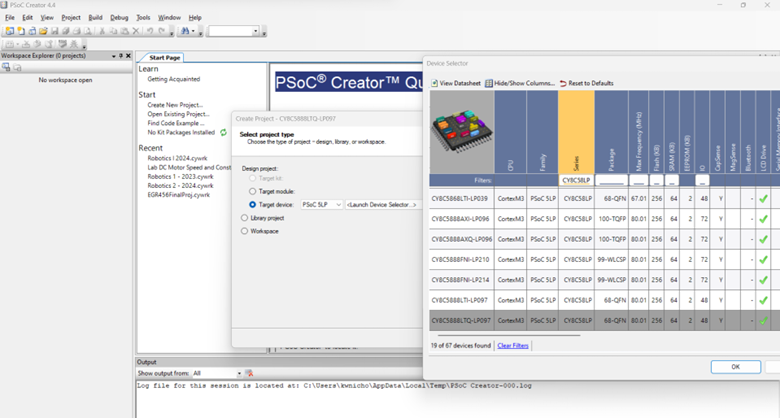Viewport: 780px width, 418px height.
Task: Open the empty combo box in top toolbar
Action: [234, 31]
